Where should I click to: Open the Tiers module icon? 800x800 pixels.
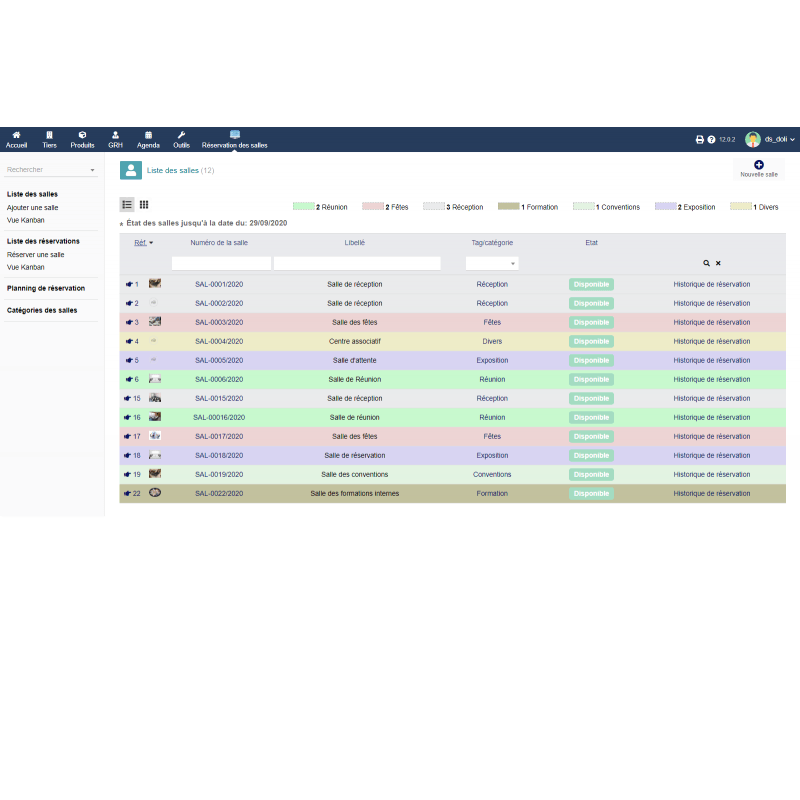click(49, 135)
